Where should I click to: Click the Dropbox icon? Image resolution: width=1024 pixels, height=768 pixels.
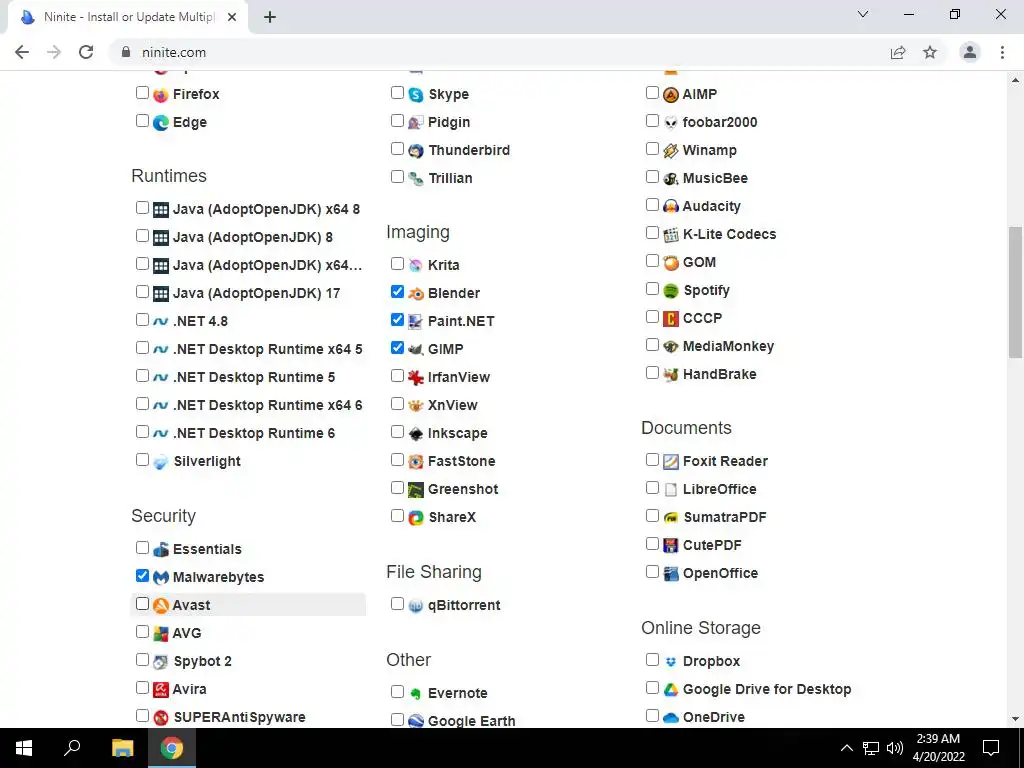pyautogui.click(x=671, y=662)
